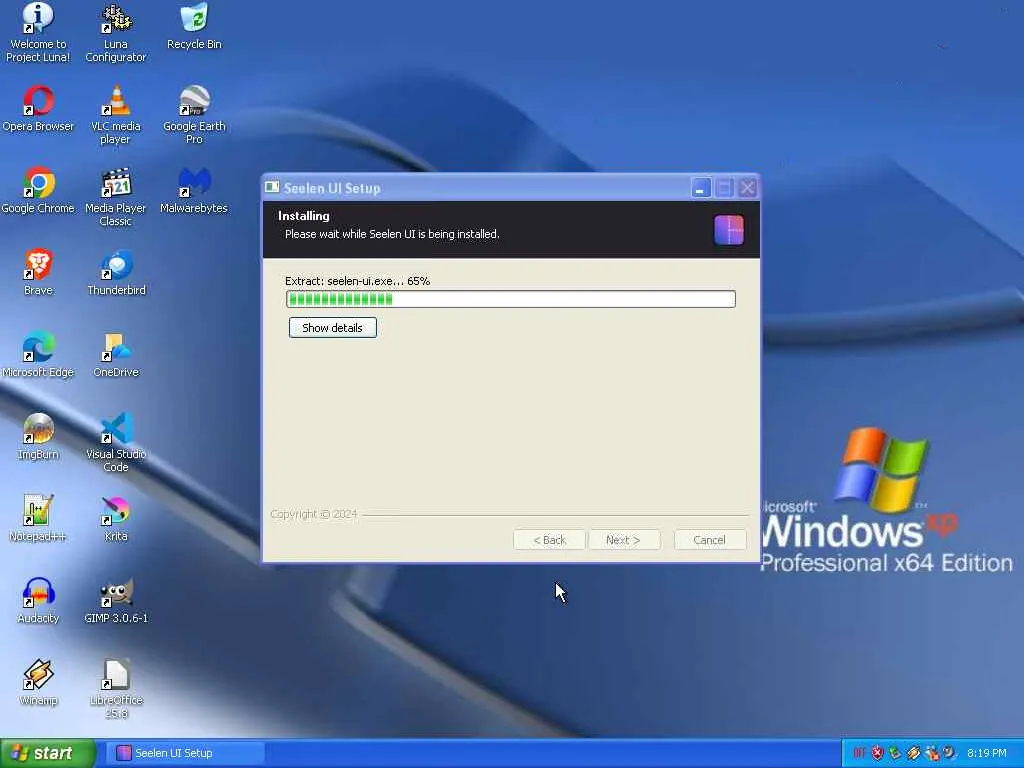This screenshot has height=768, width=1024.
Task: Select the Google Earth Pro shortcut
Action: click(x=194, y=114)
